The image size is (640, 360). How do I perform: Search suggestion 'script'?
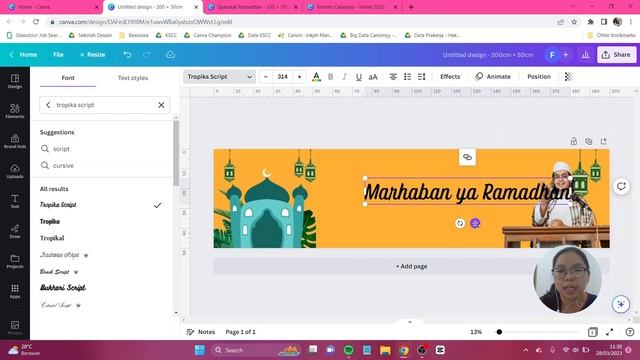click(61, 149)
